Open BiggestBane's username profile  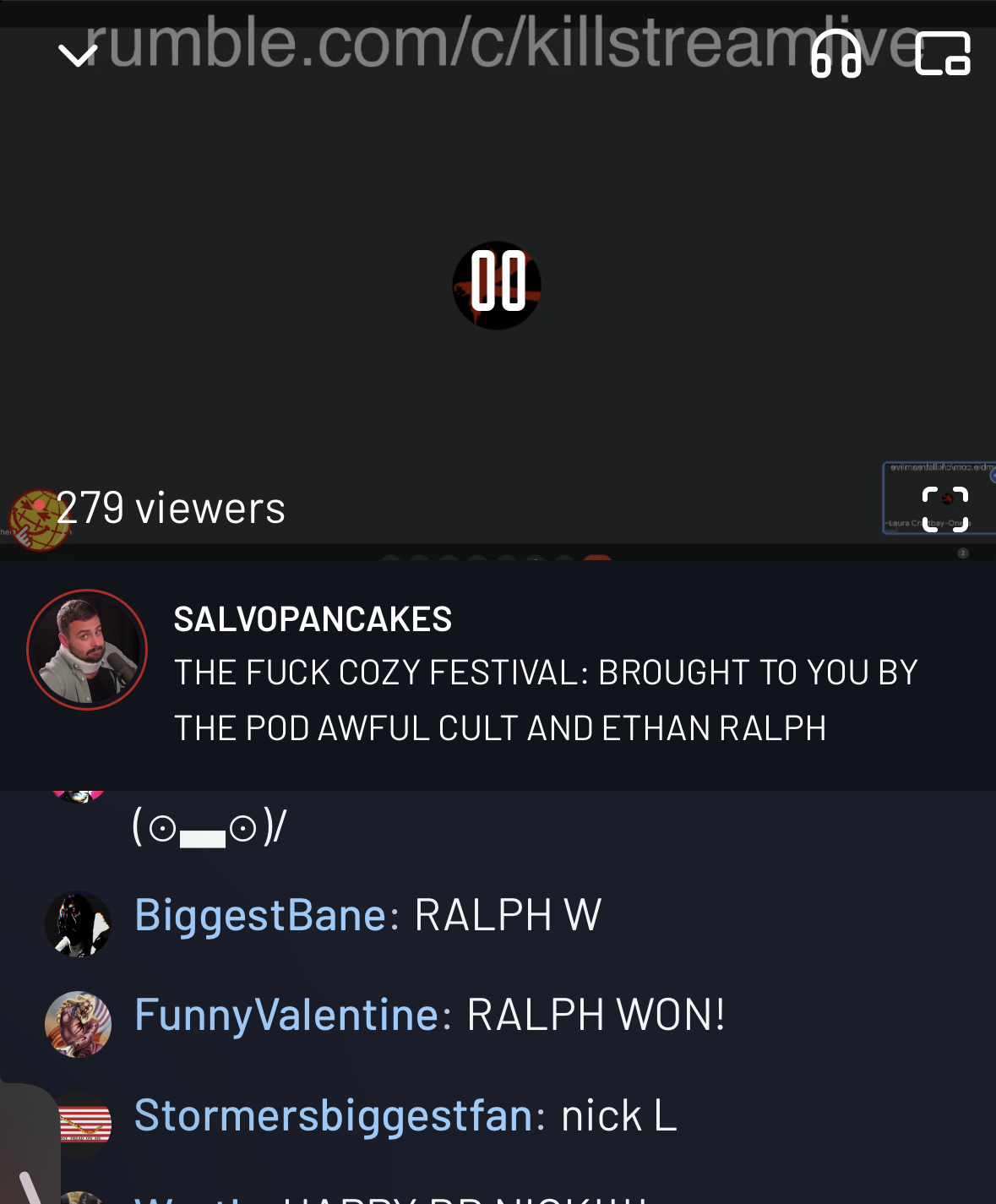[261, 915]
